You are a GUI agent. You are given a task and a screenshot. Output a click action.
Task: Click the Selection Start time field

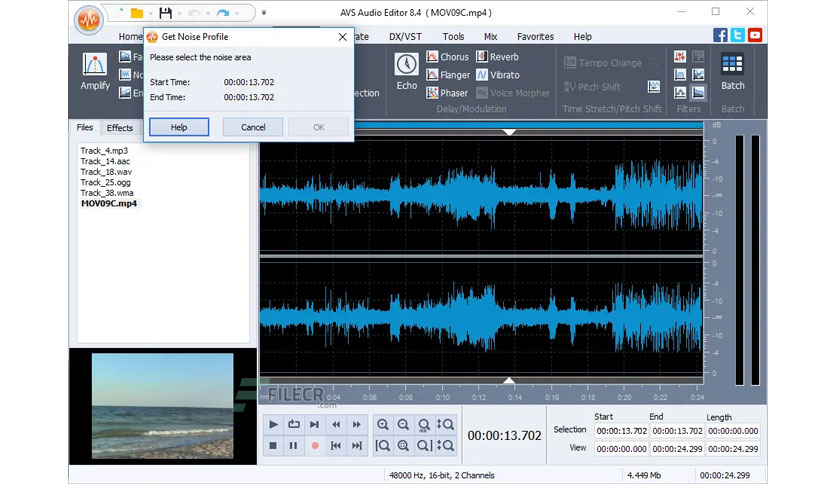point(622,431)
